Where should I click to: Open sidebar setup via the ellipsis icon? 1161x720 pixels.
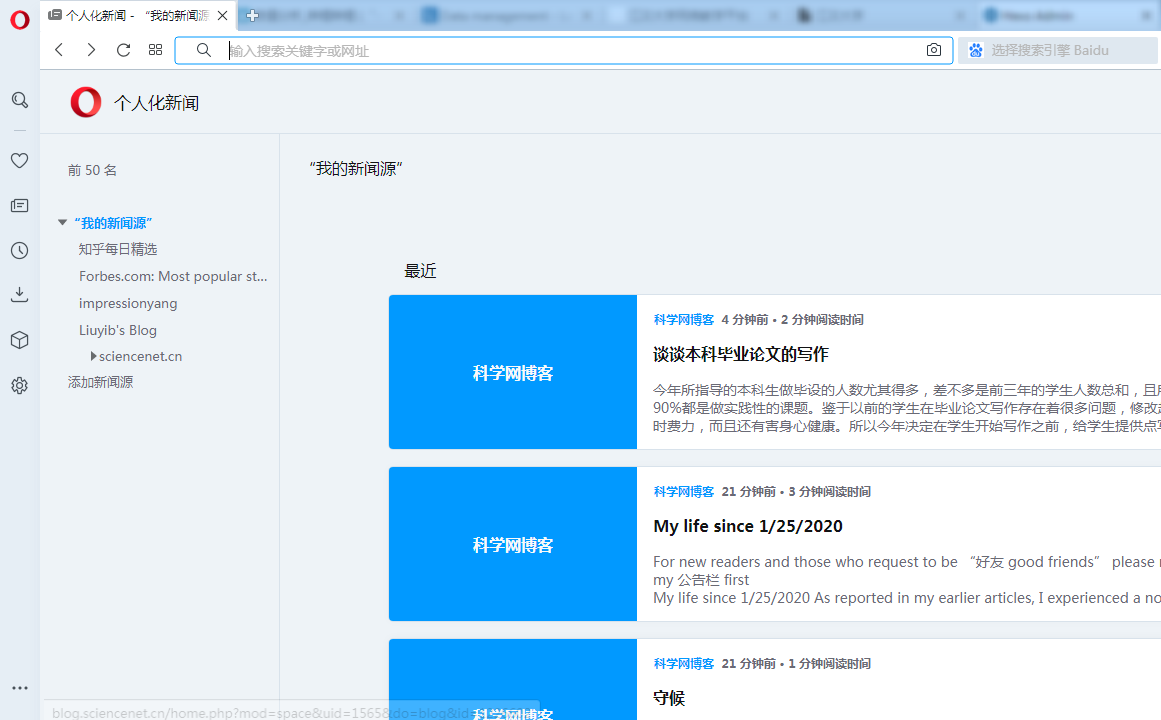click(19, 687)
